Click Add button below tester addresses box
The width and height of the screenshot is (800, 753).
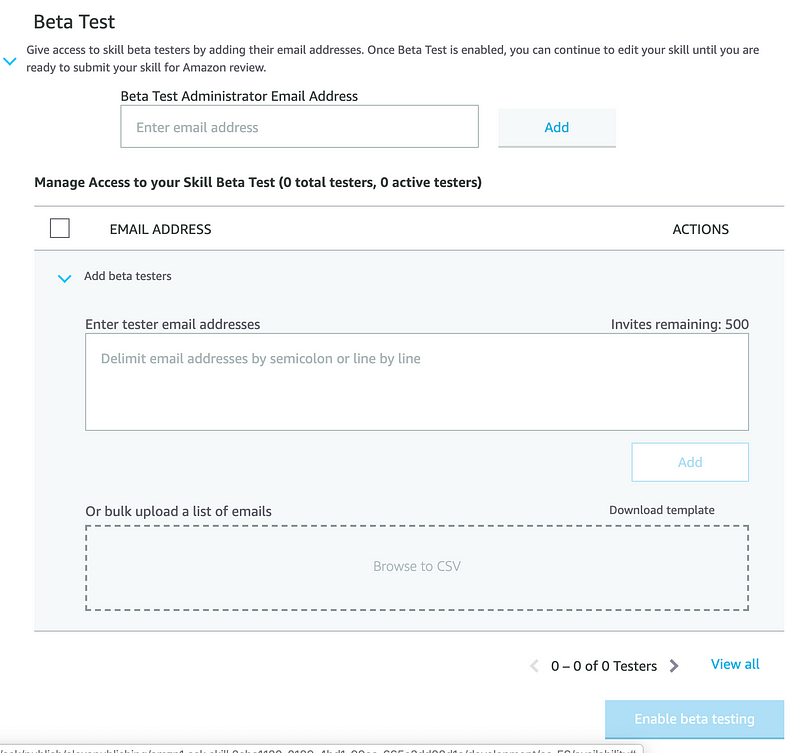tap(689, 462)
